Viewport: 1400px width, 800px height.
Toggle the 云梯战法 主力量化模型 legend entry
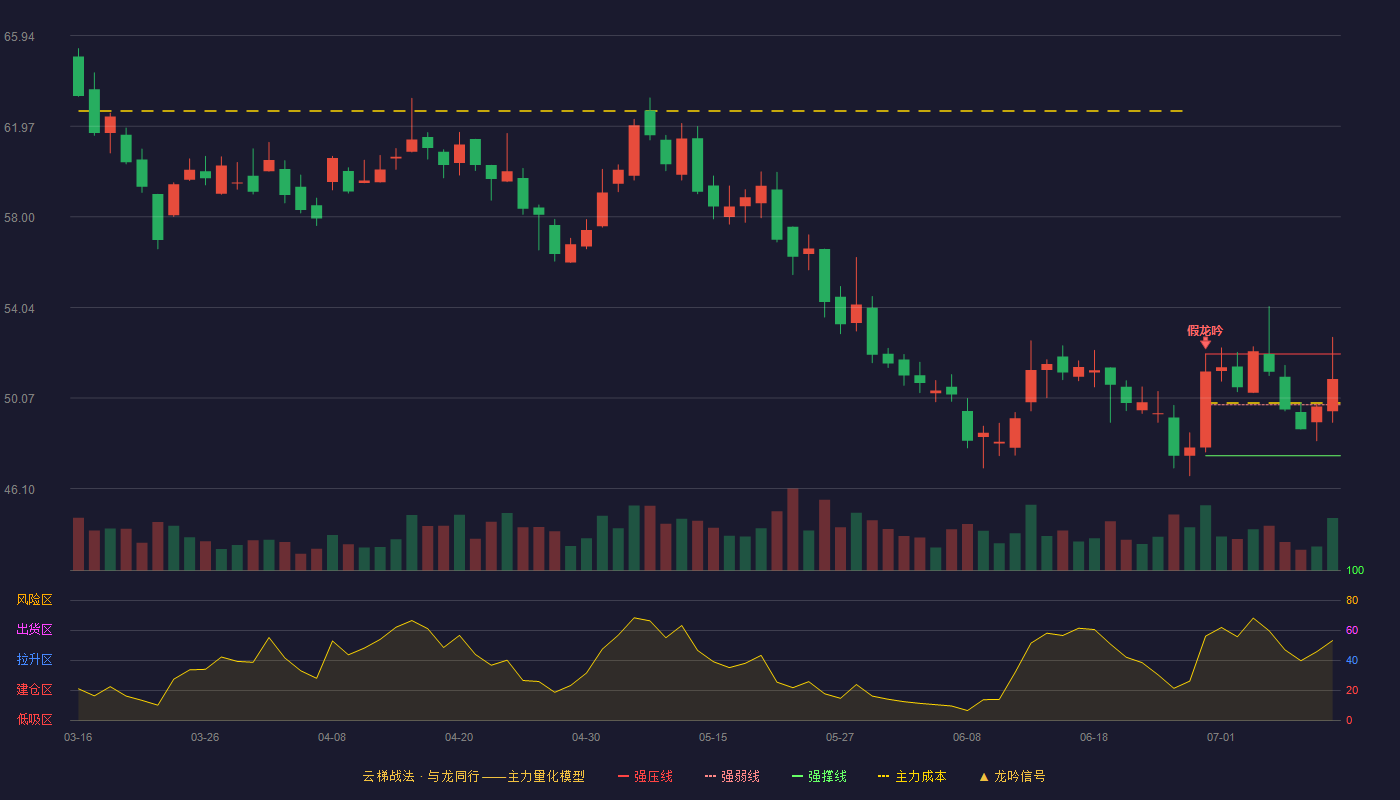[473, 776]
